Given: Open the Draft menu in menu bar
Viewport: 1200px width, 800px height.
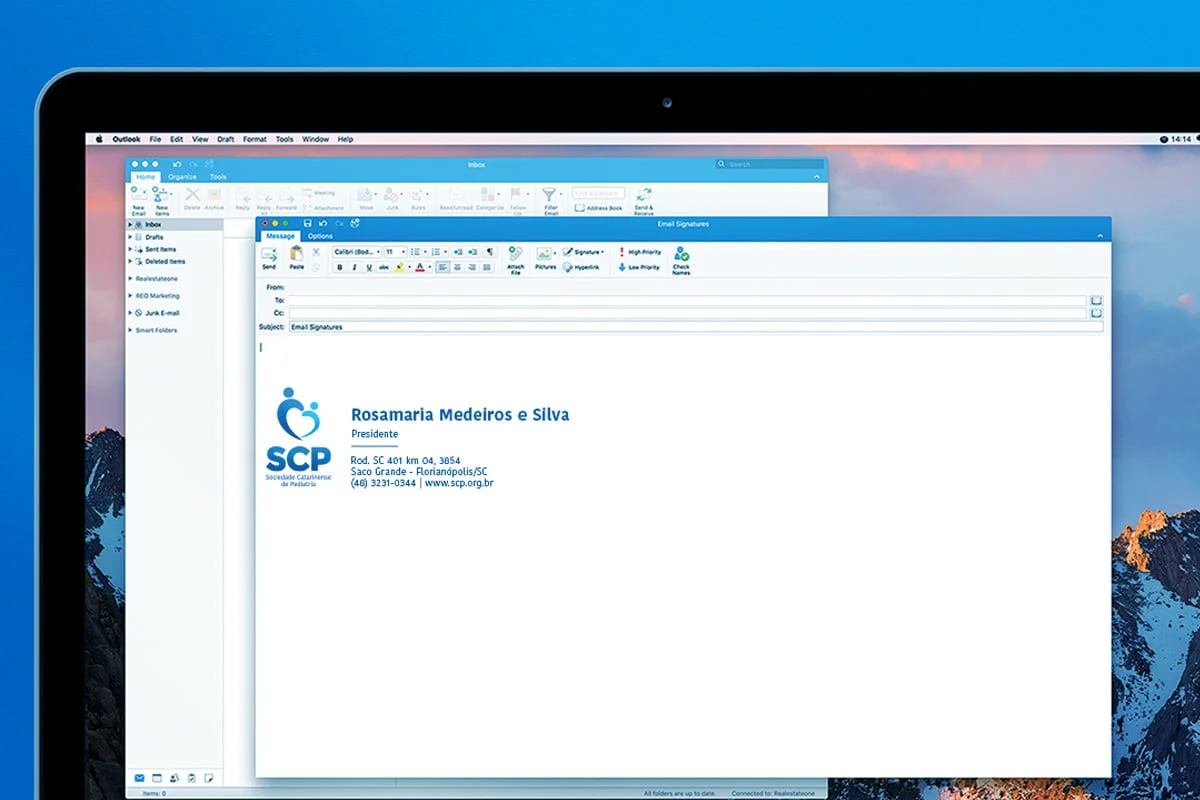Looking at the screenshot, I should pyautogui.click(x=226, y=139).
